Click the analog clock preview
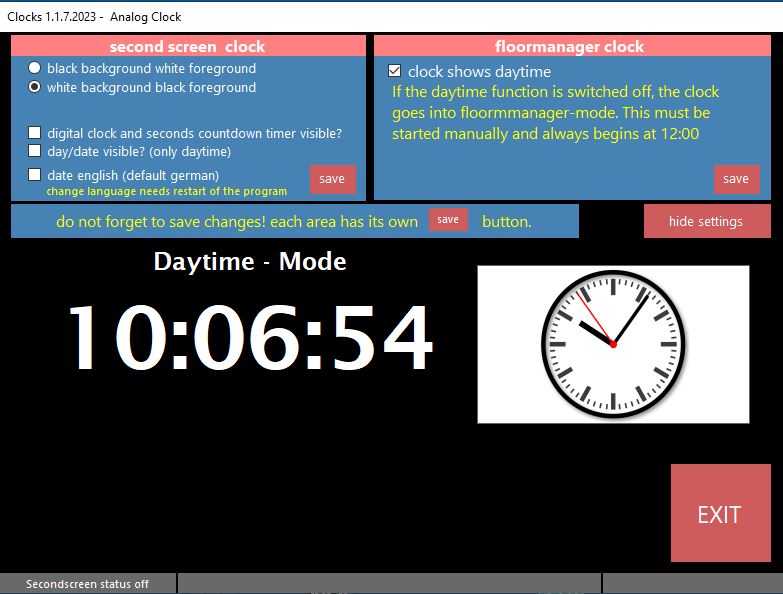The height and width of the screenshot is (594, 783). pyautogui.click(x=613, y=344)
